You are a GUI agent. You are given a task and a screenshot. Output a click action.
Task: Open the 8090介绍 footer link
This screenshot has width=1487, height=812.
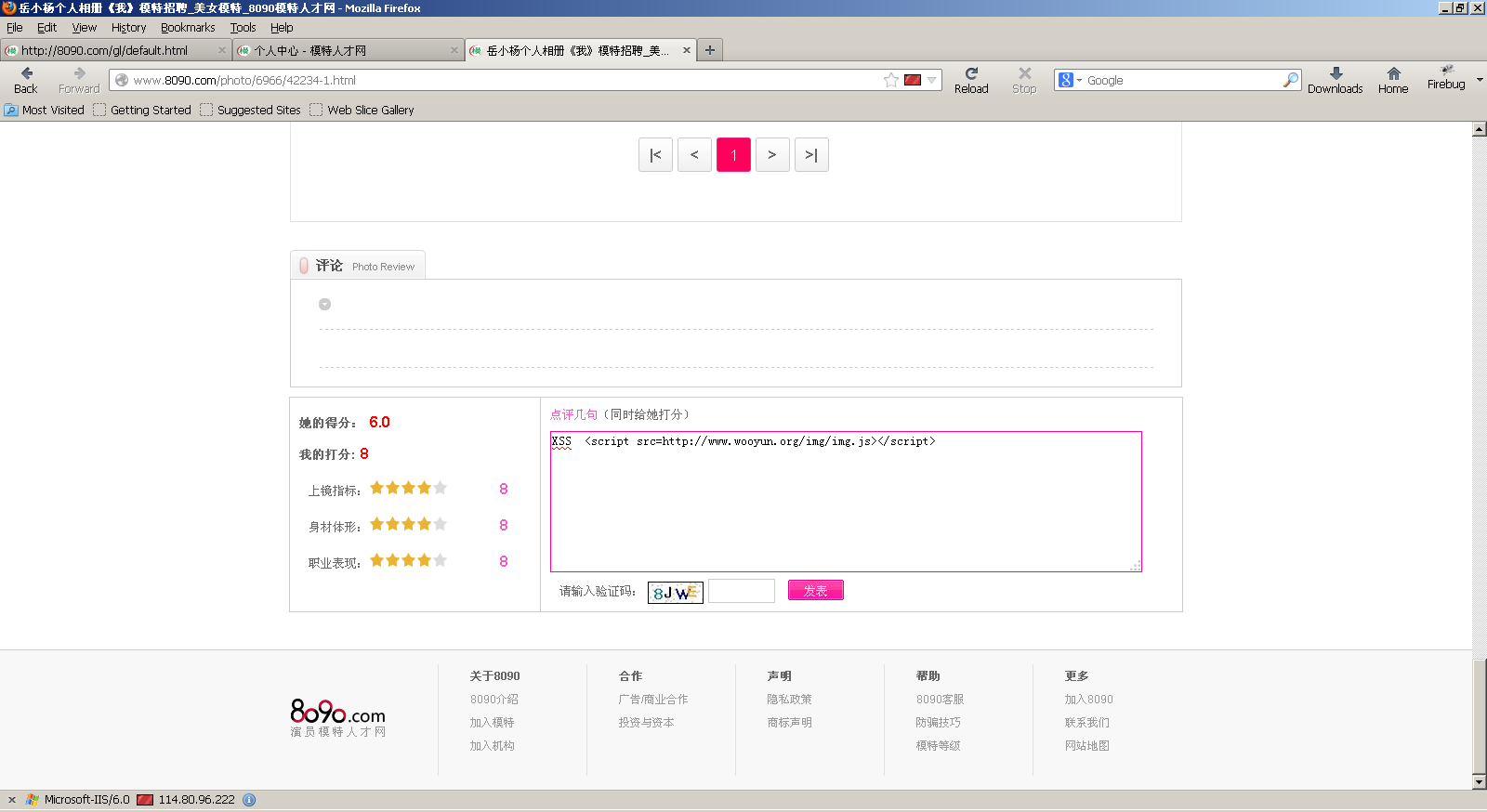(494, 700)
